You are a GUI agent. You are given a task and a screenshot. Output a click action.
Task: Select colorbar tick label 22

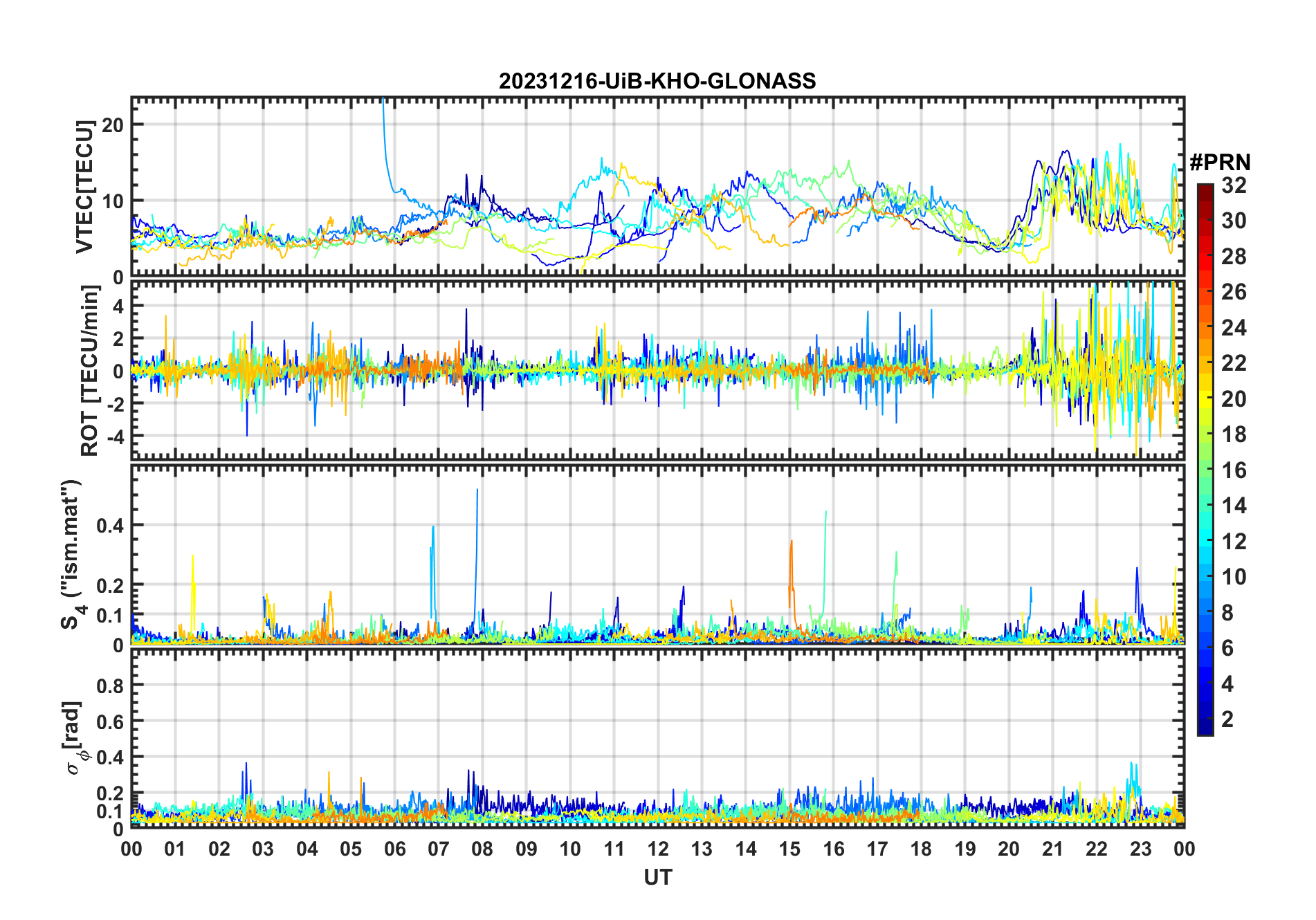point(1234,362)
